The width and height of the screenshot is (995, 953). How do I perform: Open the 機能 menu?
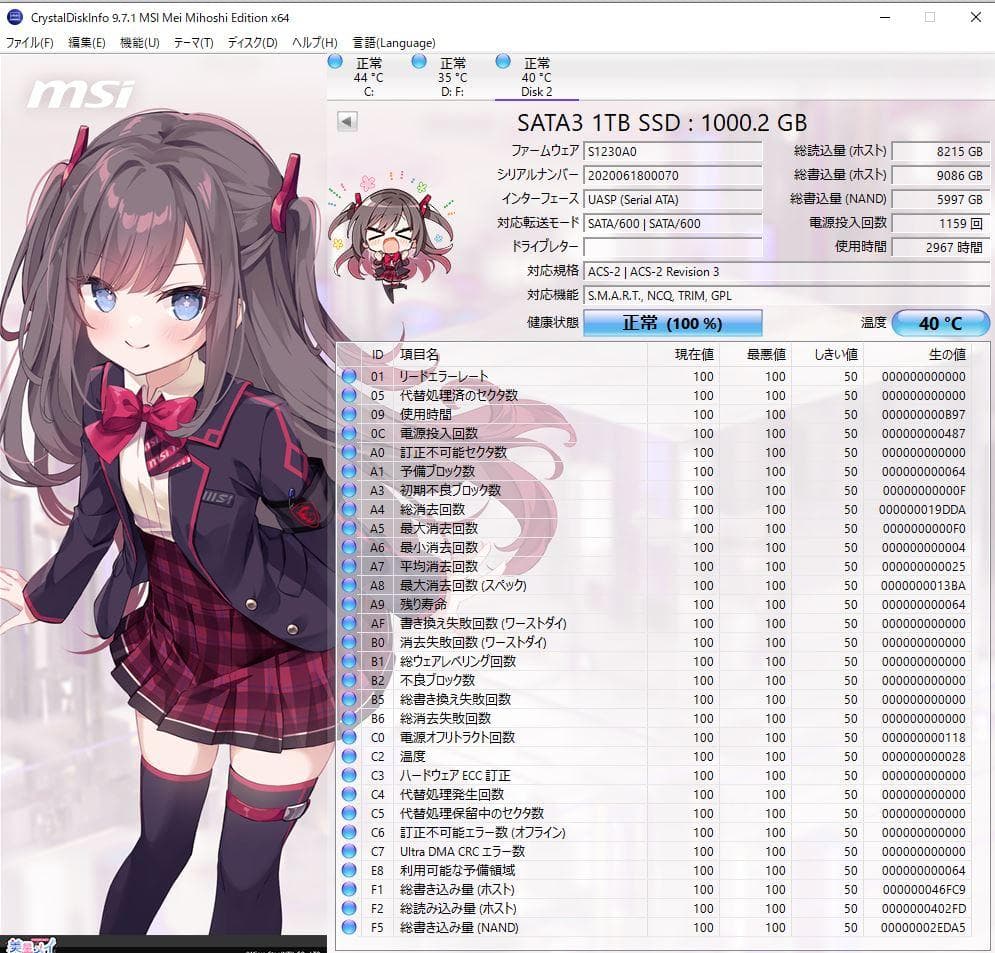[140, 43]
